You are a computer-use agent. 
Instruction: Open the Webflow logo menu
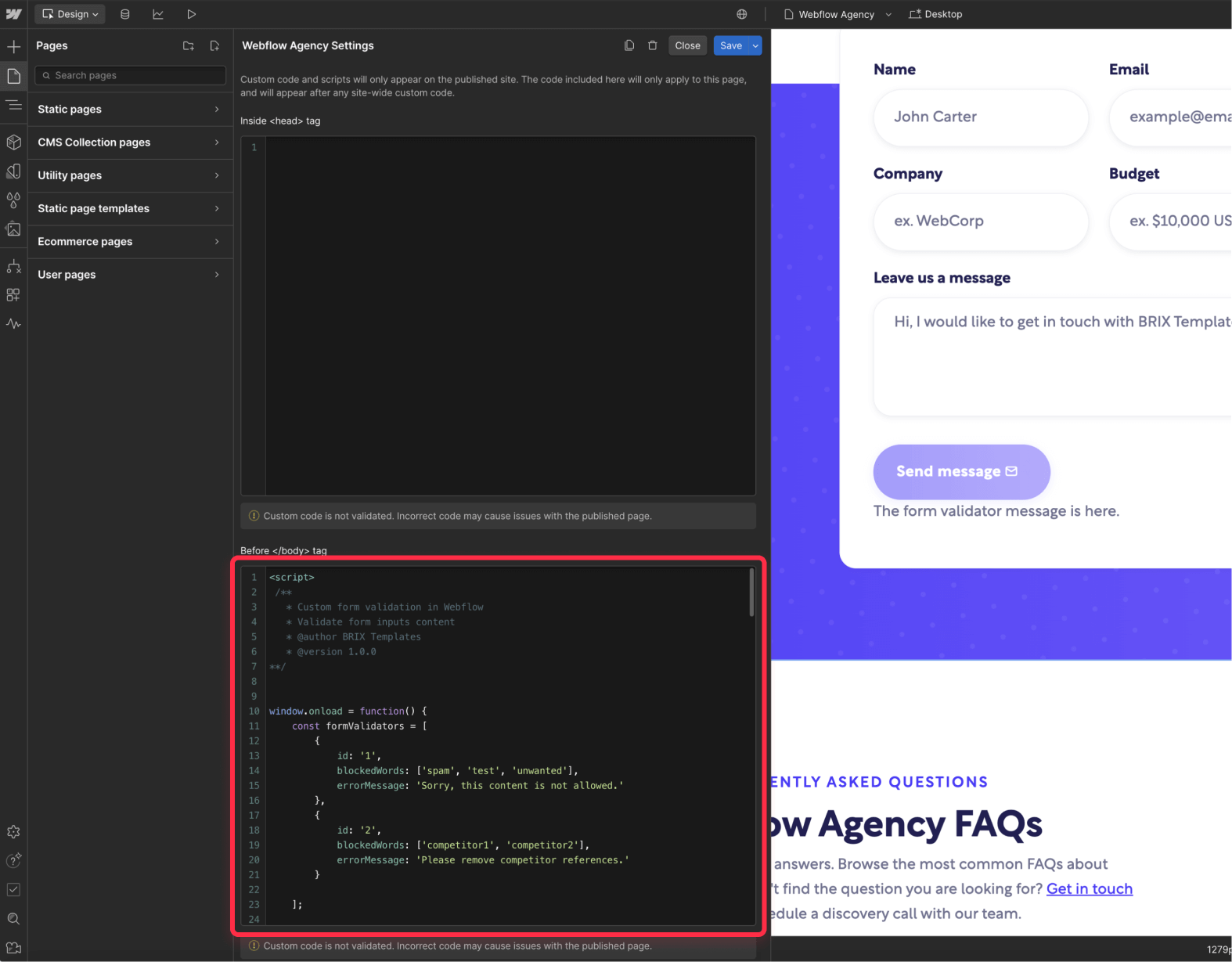(13, 14)
